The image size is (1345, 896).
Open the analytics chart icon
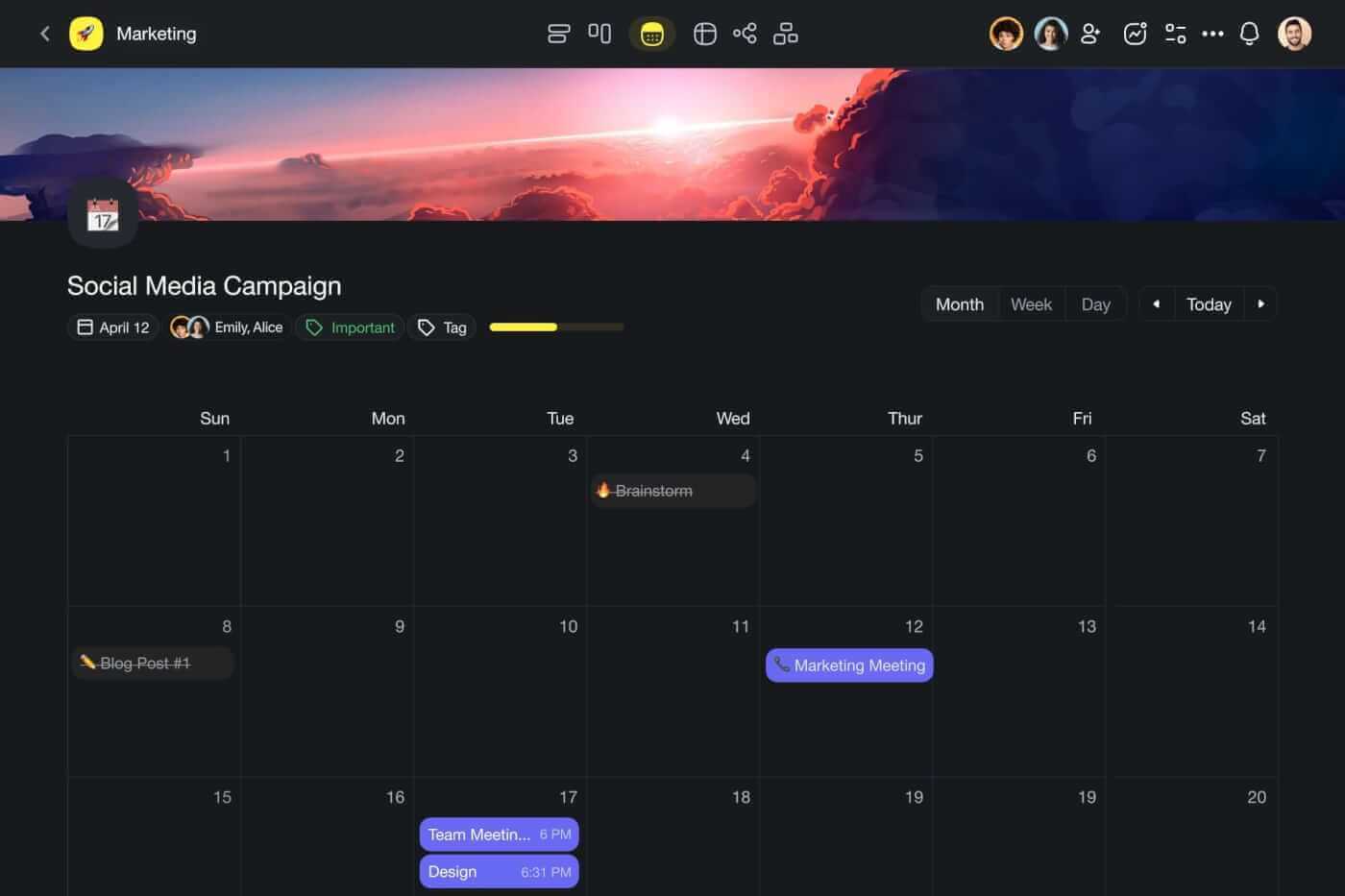1135,34
